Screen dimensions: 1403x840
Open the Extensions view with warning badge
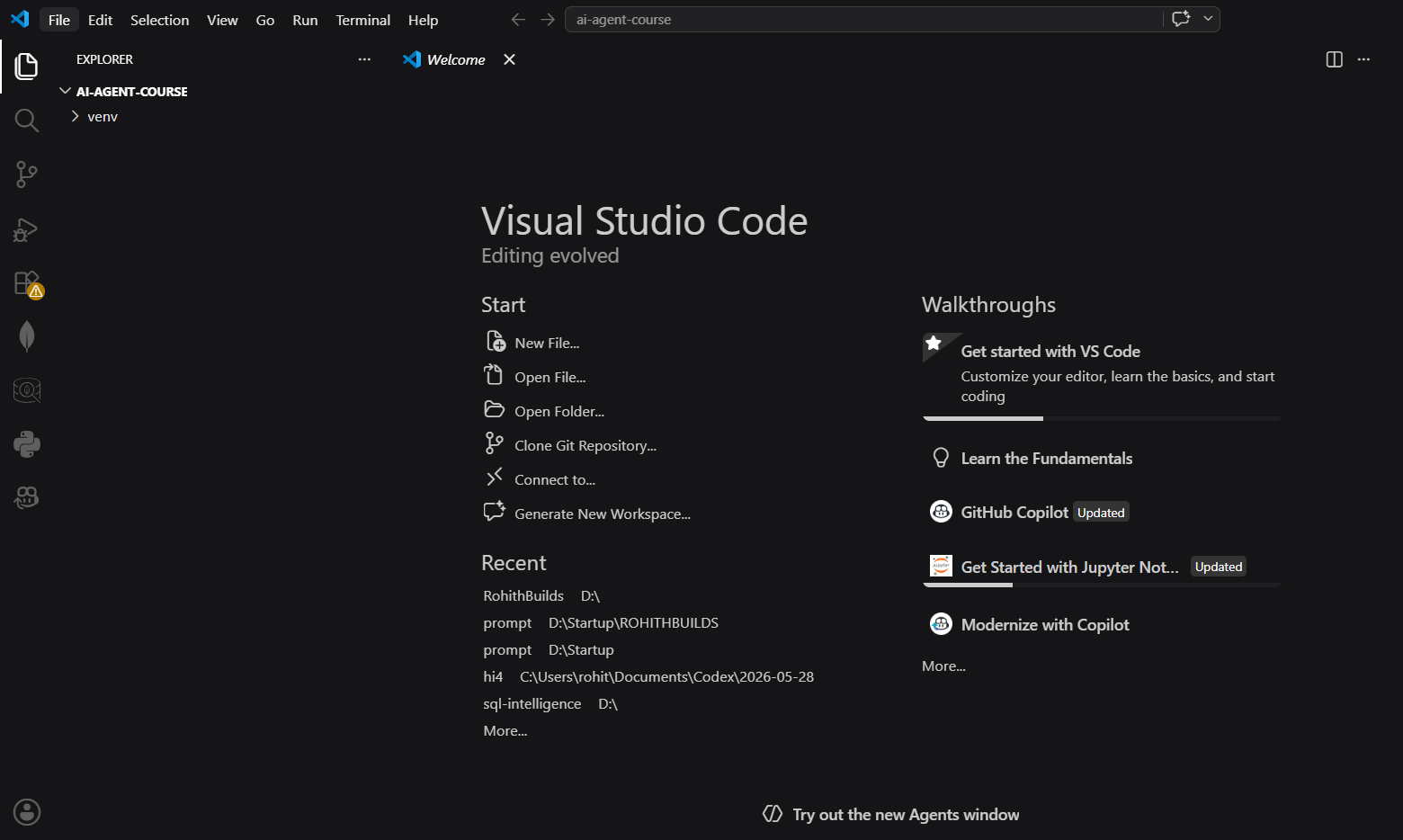point(27,283)
